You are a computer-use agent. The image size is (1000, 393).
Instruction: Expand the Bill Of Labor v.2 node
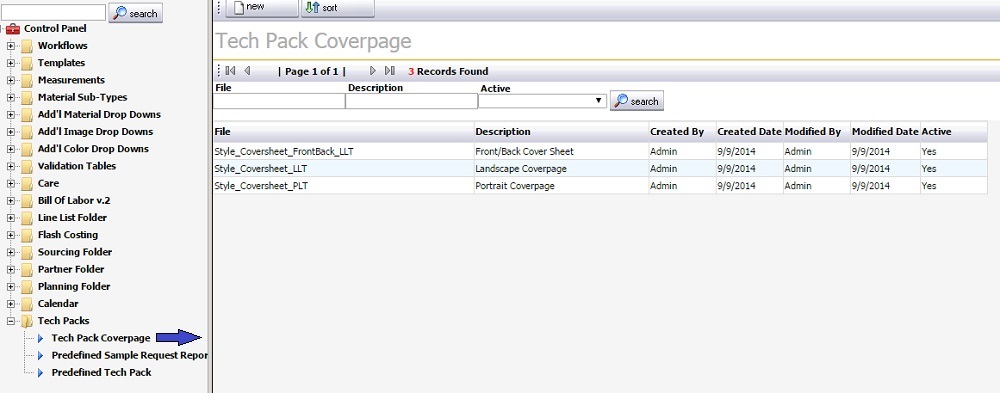coord(11,201)
